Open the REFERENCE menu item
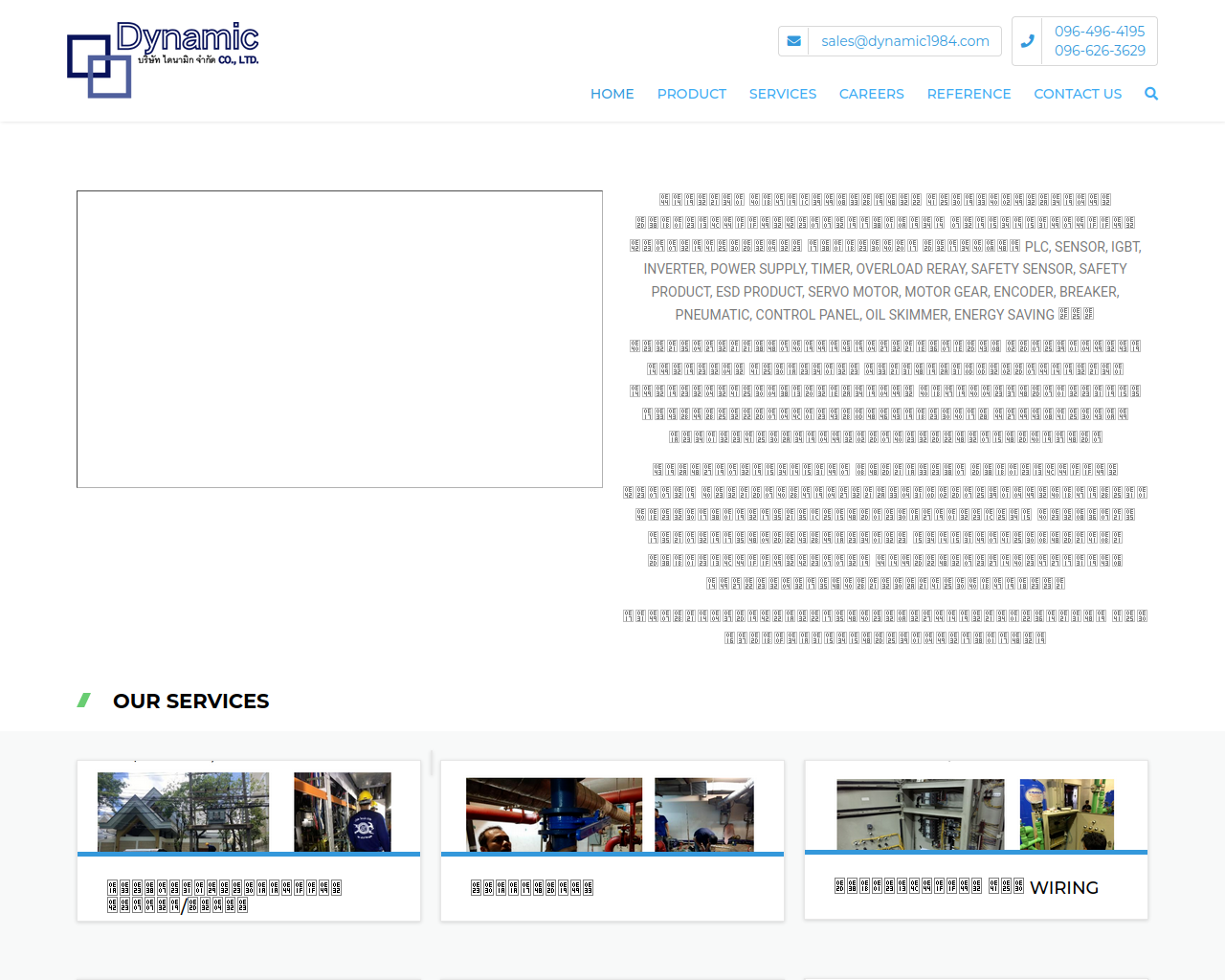The image size is (1225, 980). pyautogui.click(x=969, y=94)
